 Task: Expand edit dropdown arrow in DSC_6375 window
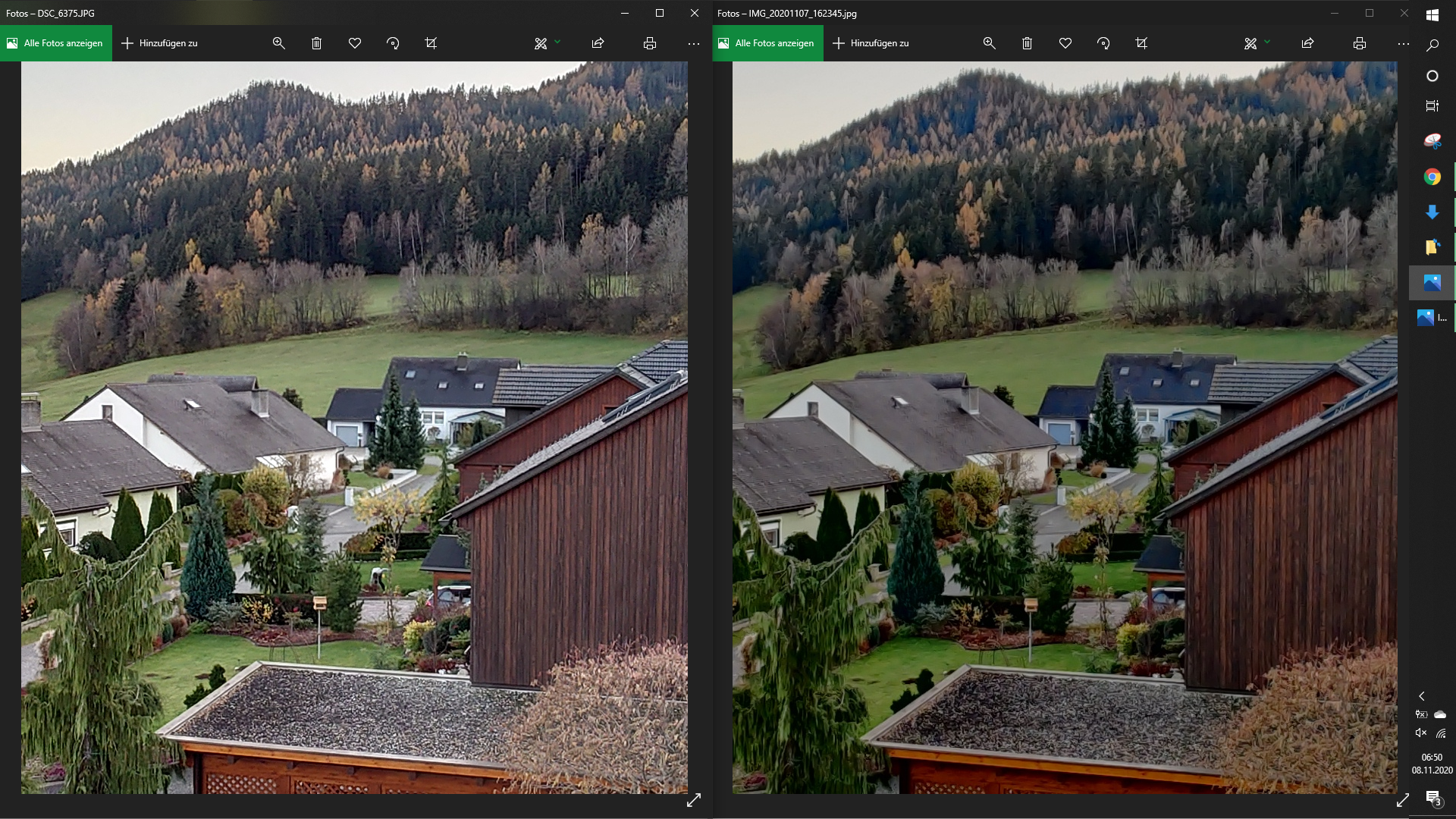[557, 42]
